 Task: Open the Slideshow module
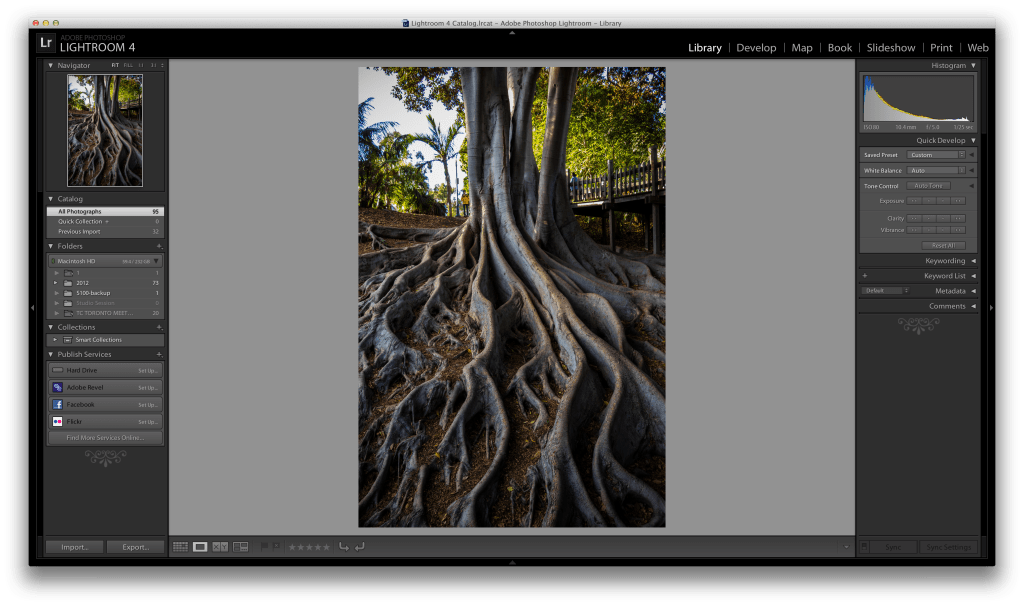[890, 48]
